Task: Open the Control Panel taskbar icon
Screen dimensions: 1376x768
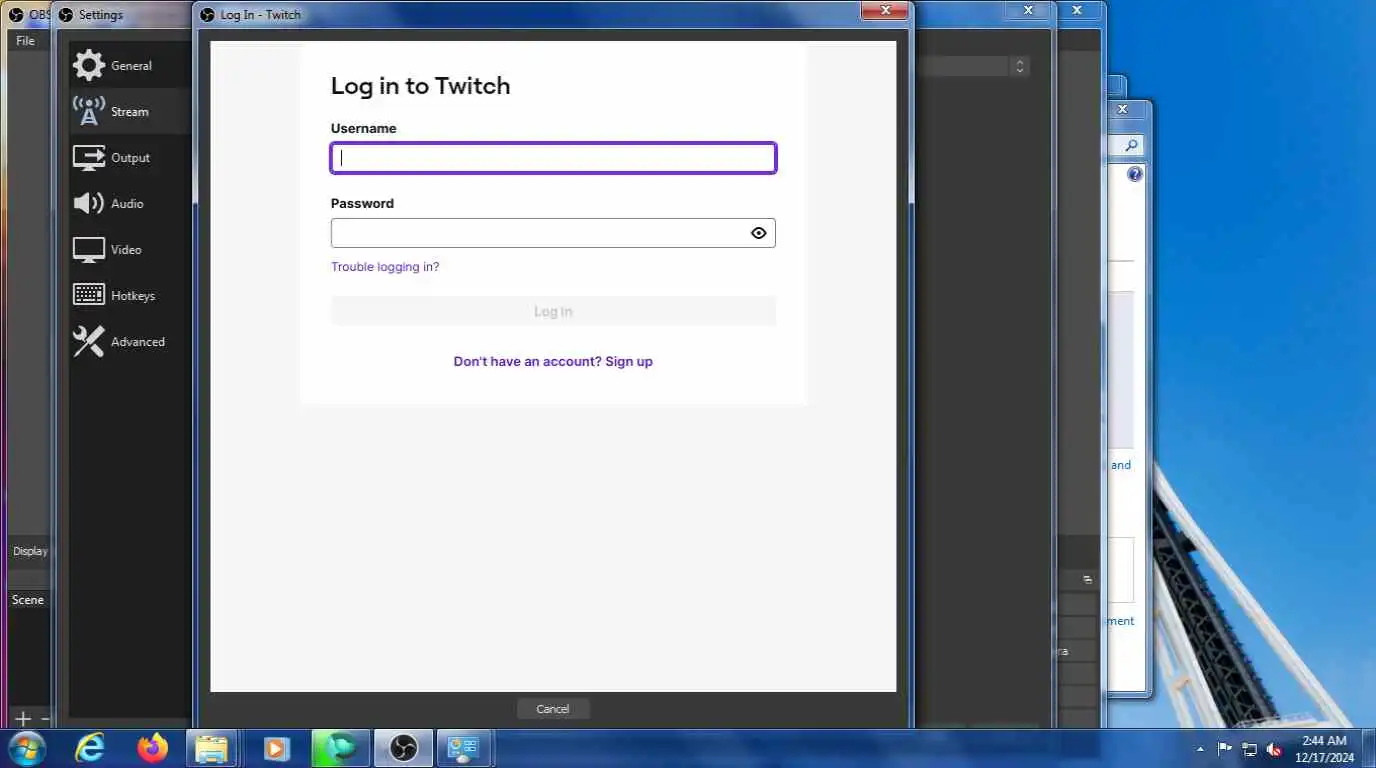Action: pyautogui.click(x=464, y=748)
